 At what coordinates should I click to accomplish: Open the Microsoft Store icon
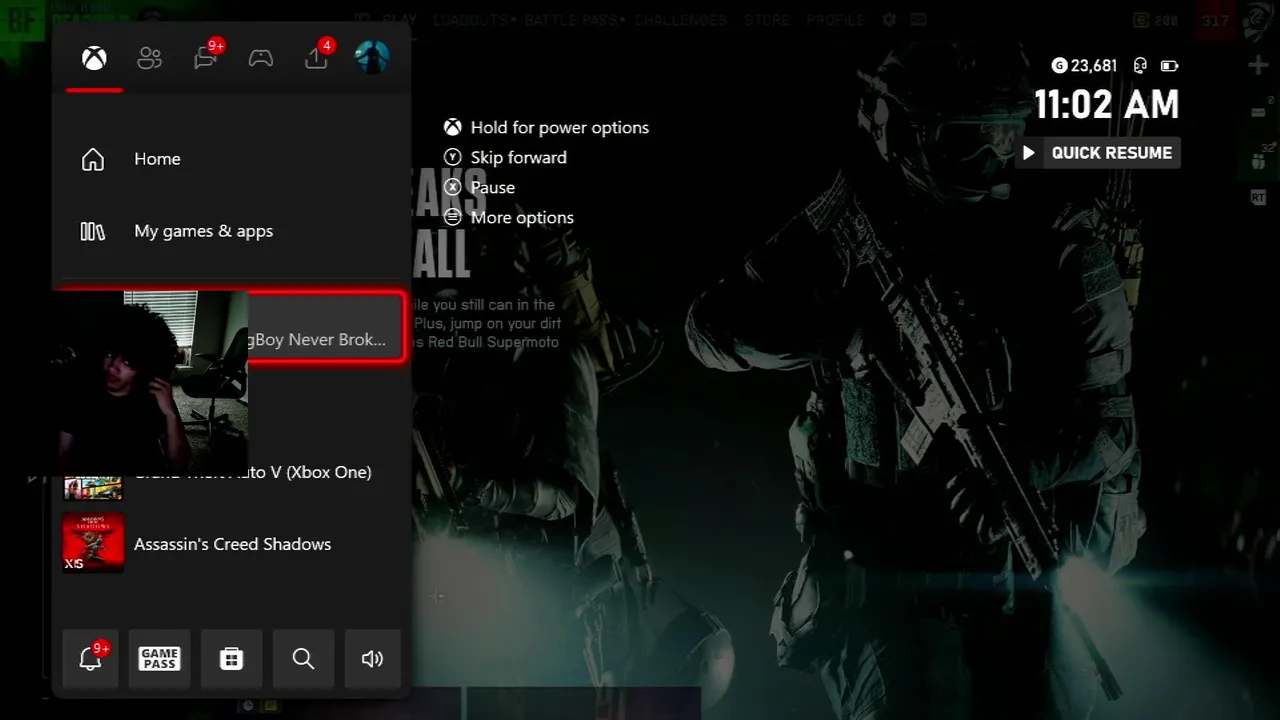231,658
